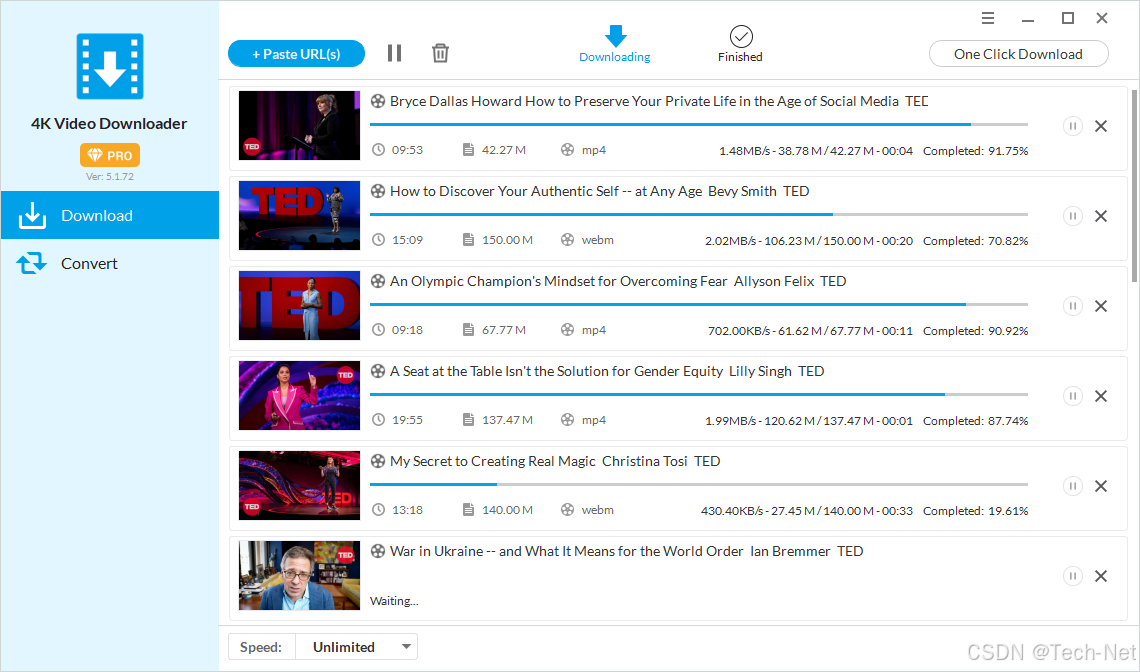
Task: Click the Allyson Felix video thumbnail
Action: [299, 305]
